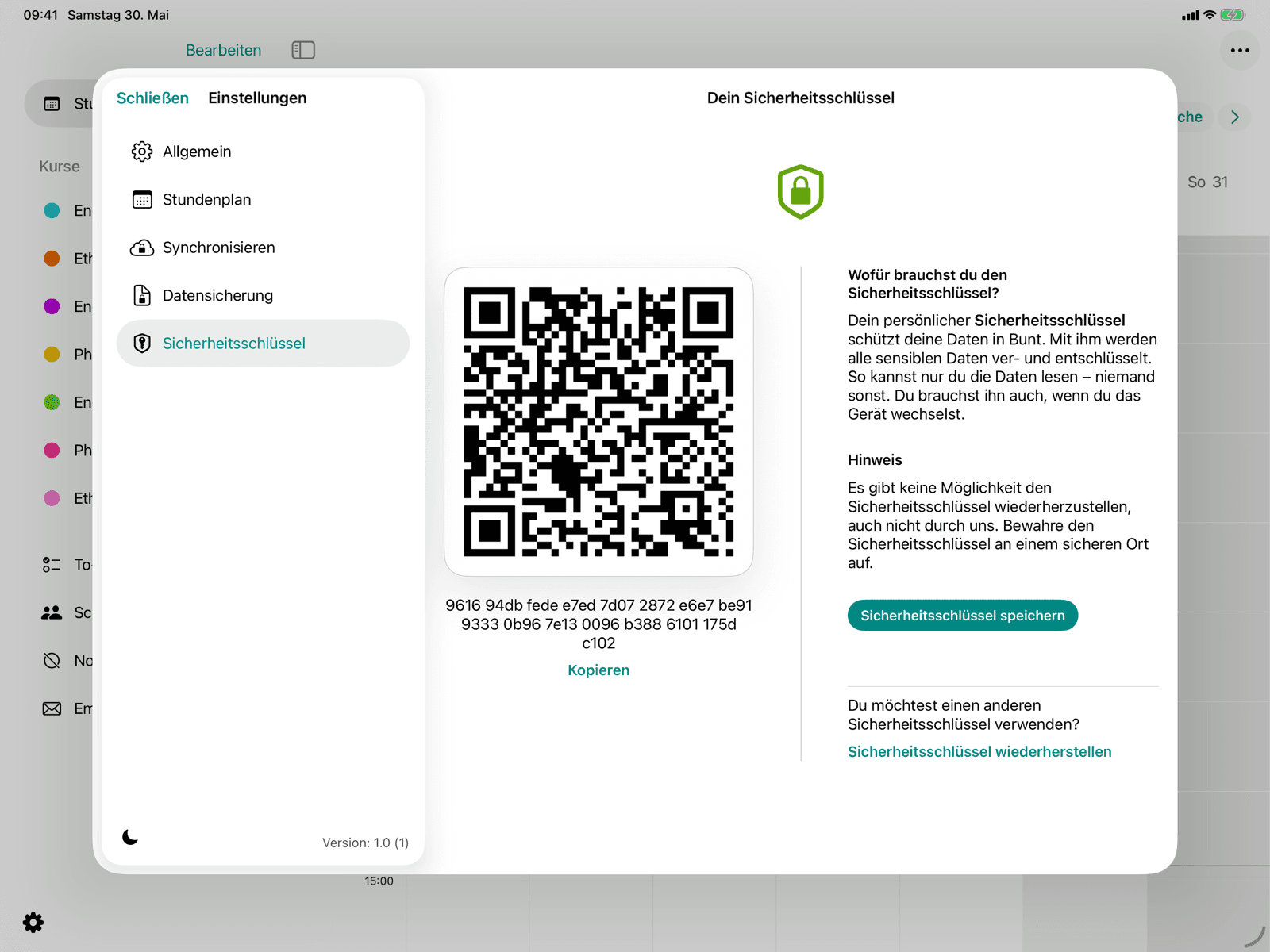
Task: Click the green shield lock icon
Action: 800,192
